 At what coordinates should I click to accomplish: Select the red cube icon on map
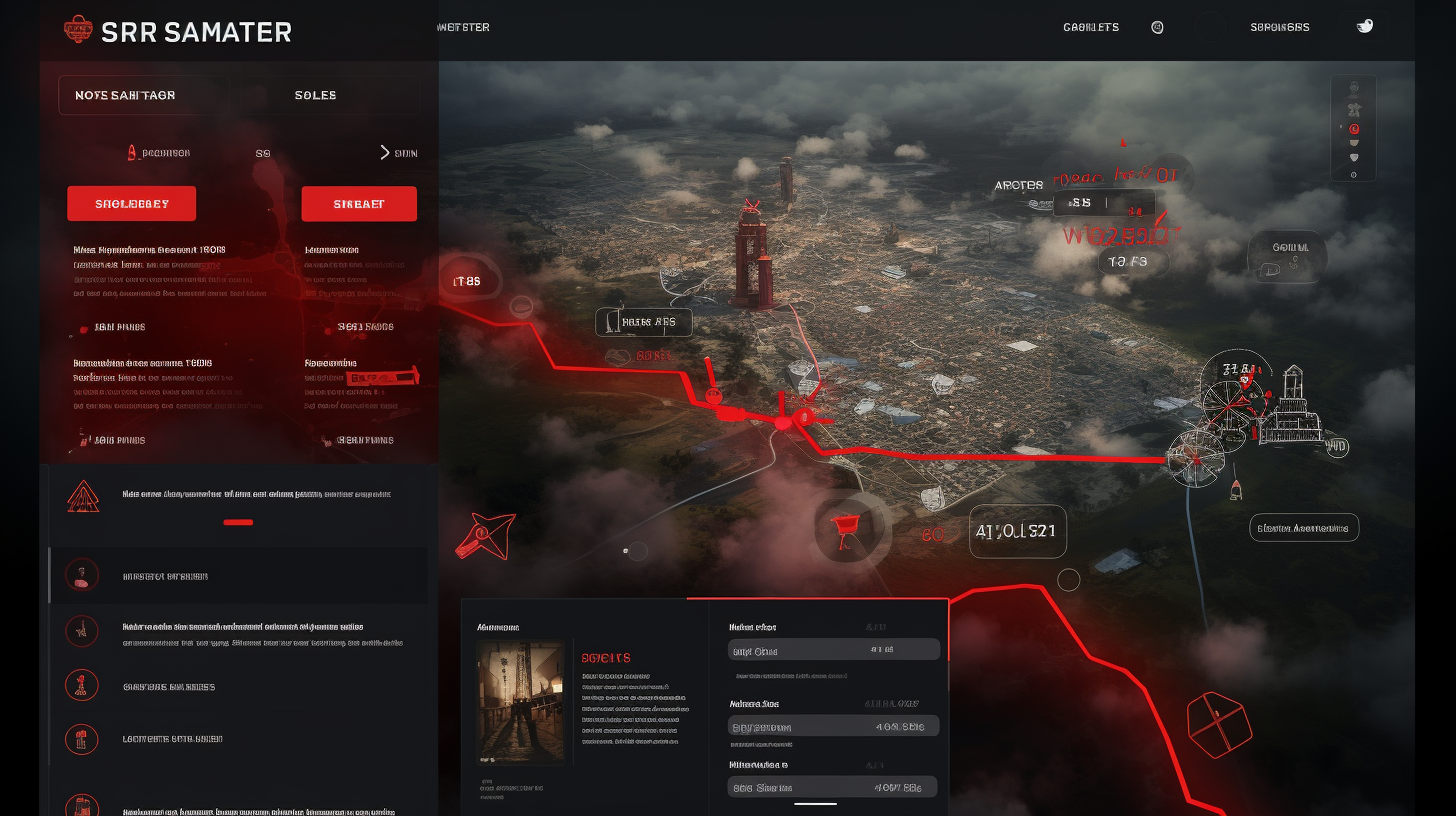(x=1219, y=723)
